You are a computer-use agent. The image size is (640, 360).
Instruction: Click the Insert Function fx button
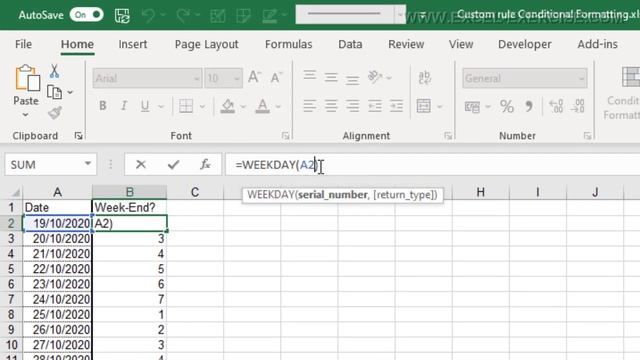pos(205,164)
